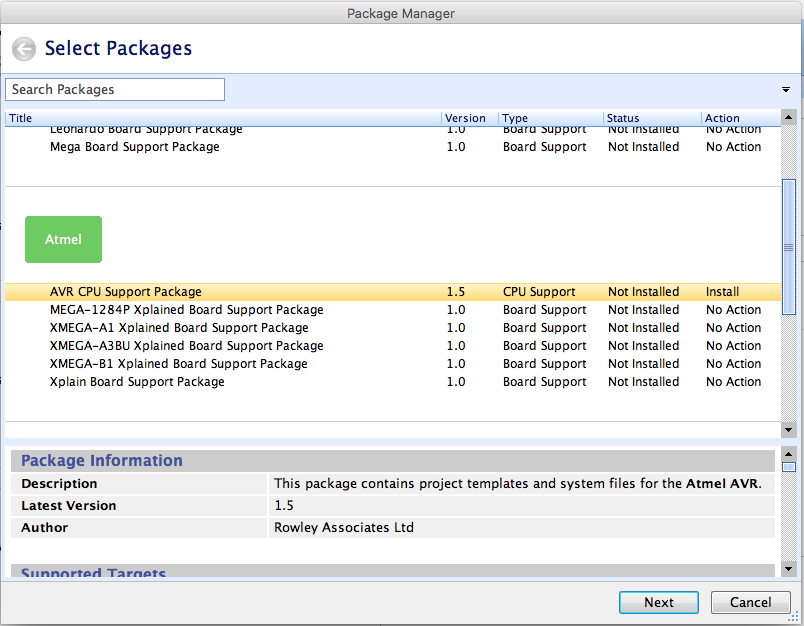Click the green Atmel vendor badge
Viewport: 804px width, 626px height.
tap(63, 240)
